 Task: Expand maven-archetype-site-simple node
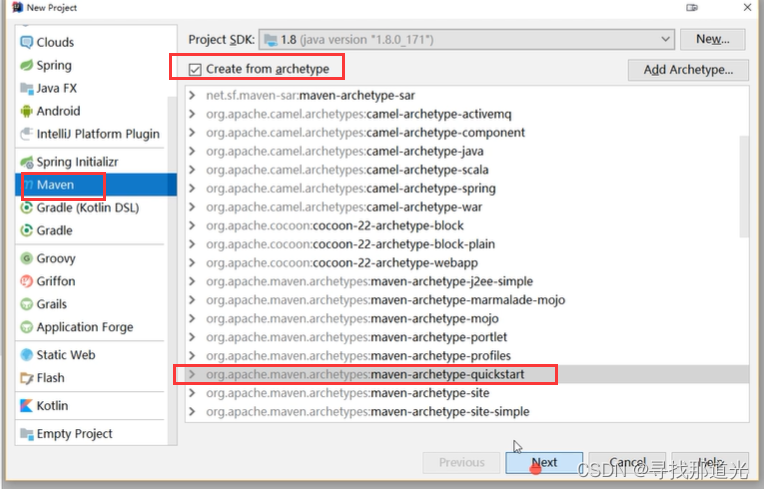192,412
